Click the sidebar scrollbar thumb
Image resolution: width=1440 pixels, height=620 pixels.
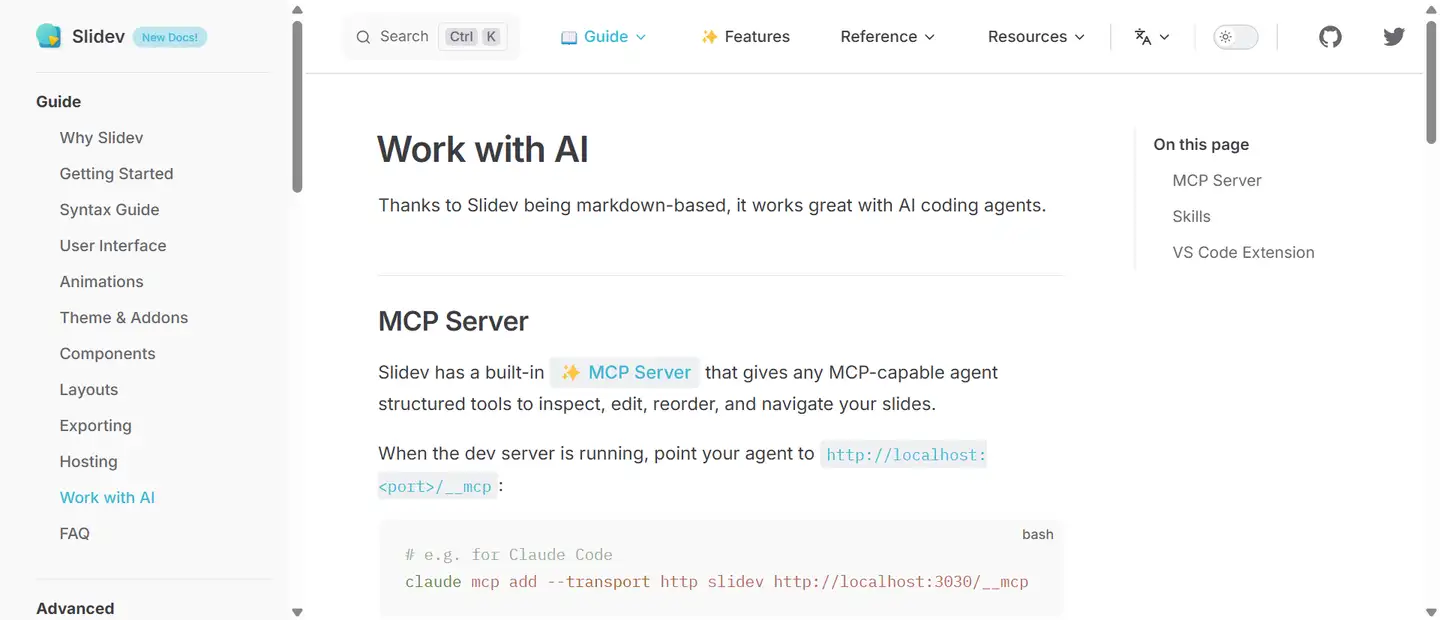point(297,106)
